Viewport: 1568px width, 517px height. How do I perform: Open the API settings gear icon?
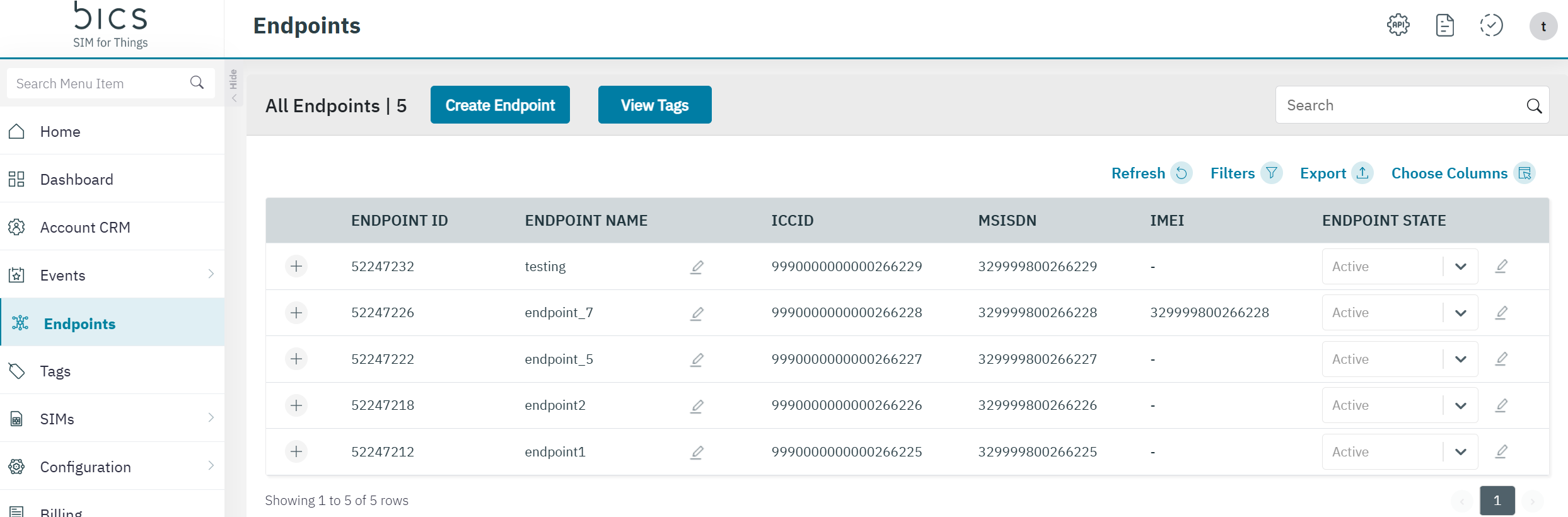(x=1398, y=26)
